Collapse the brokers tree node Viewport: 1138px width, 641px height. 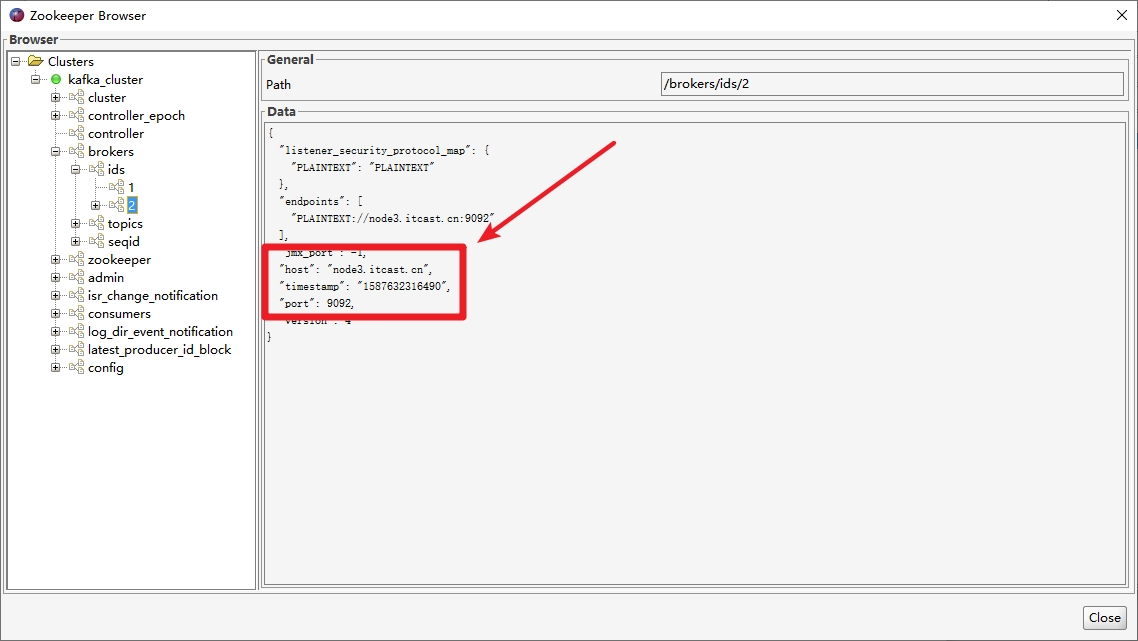(55, 152)
